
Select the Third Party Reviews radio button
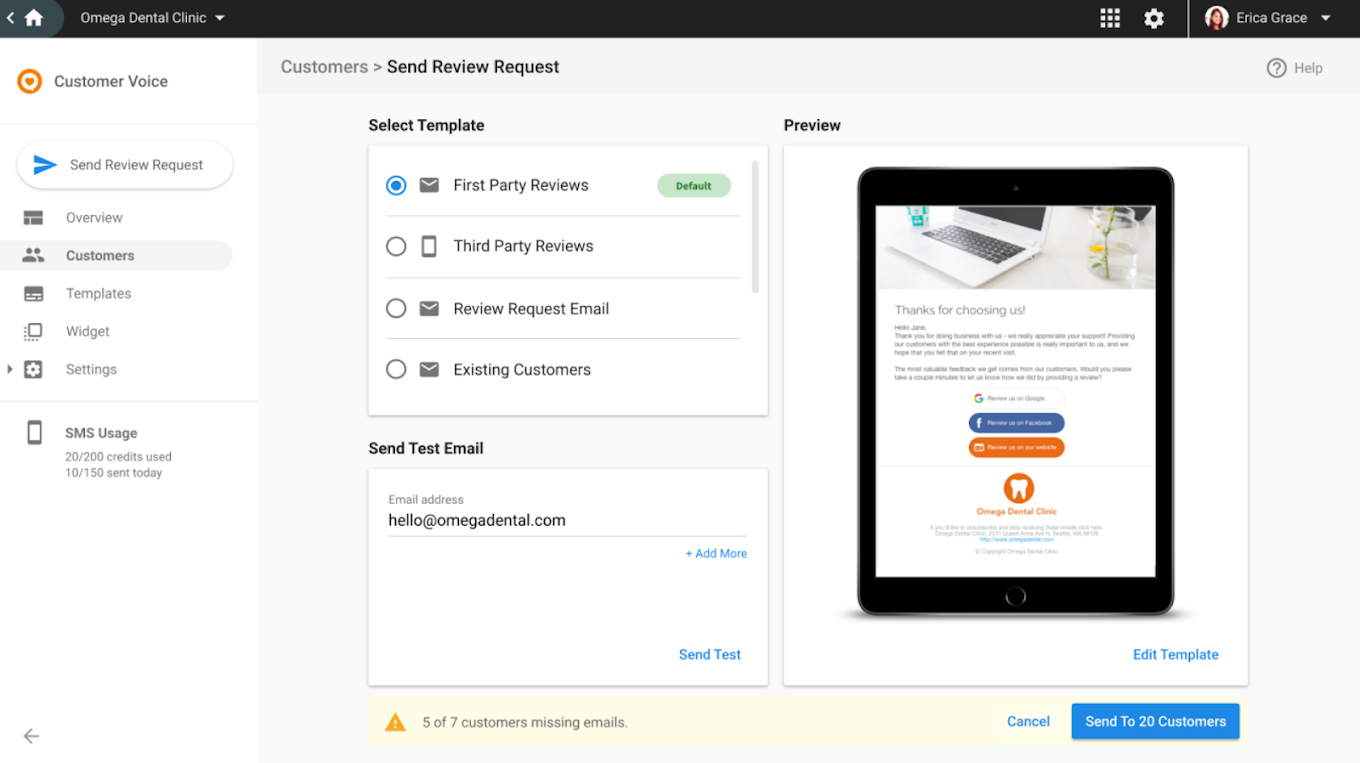(x=396, y=246)
